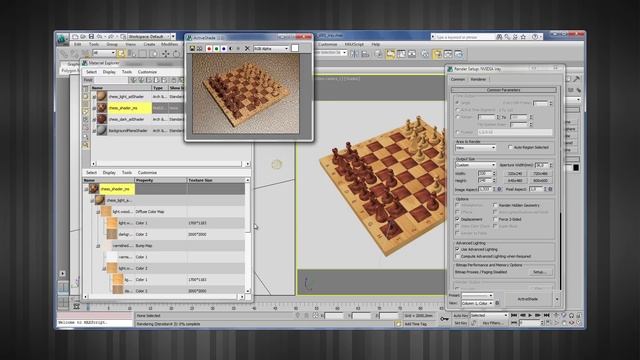Click the 640x480 output size preset button

tap(515, 180)
